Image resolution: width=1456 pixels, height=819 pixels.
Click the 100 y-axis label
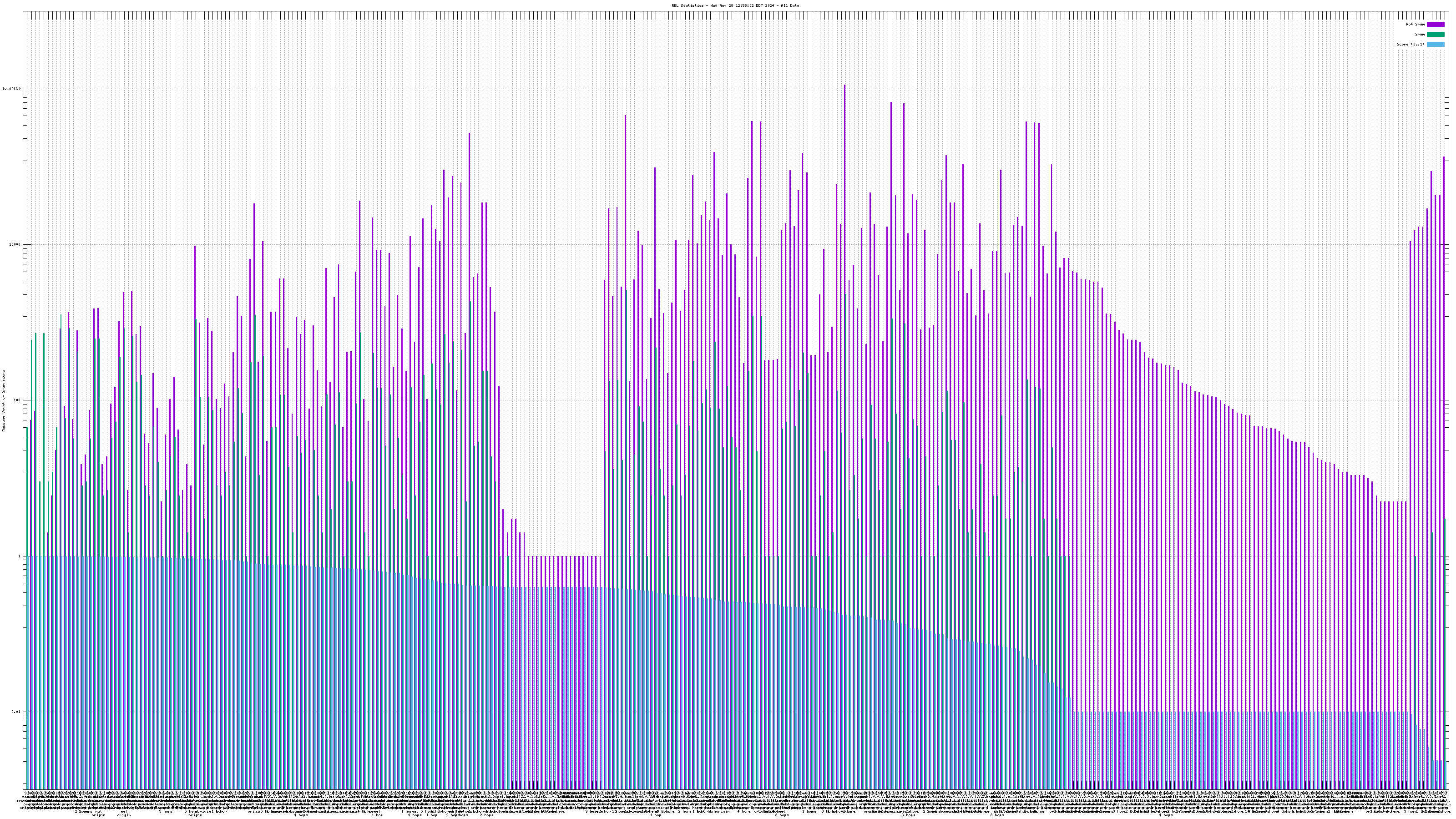[16, 400]
